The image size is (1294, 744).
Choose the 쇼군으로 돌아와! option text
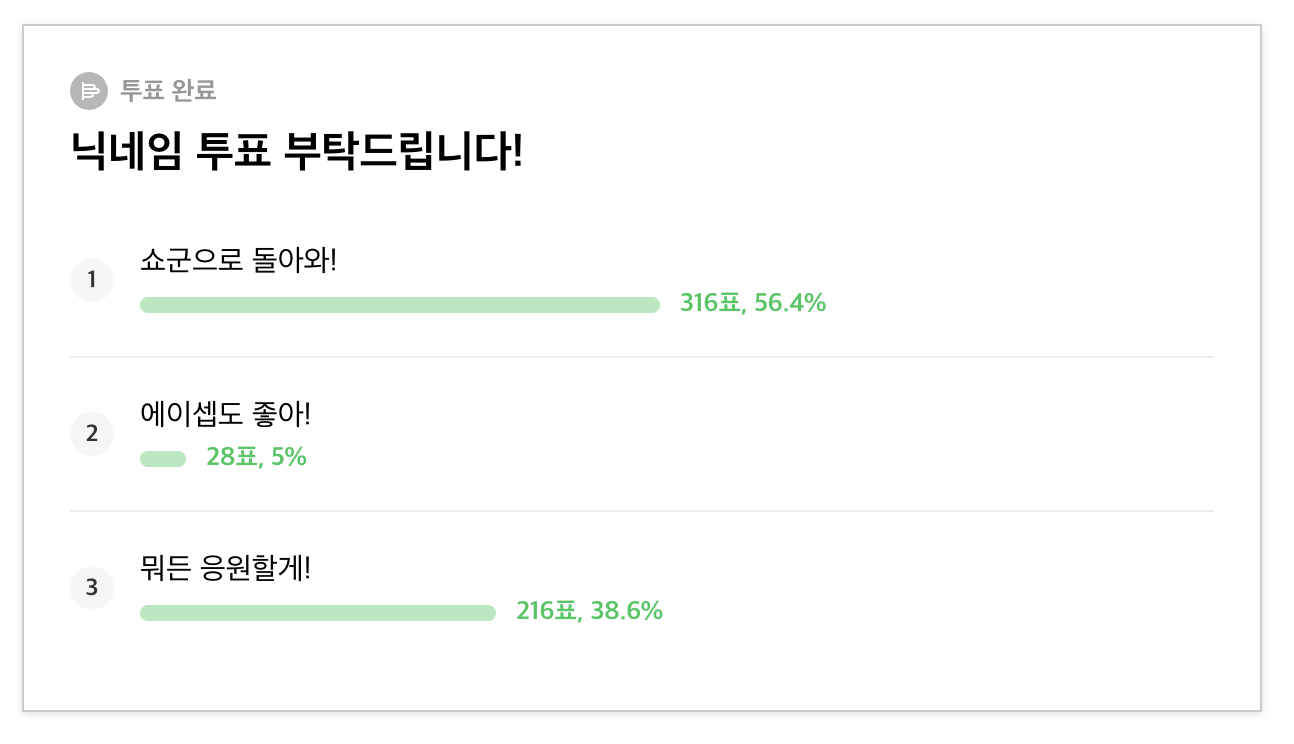[x=238, y=261]
